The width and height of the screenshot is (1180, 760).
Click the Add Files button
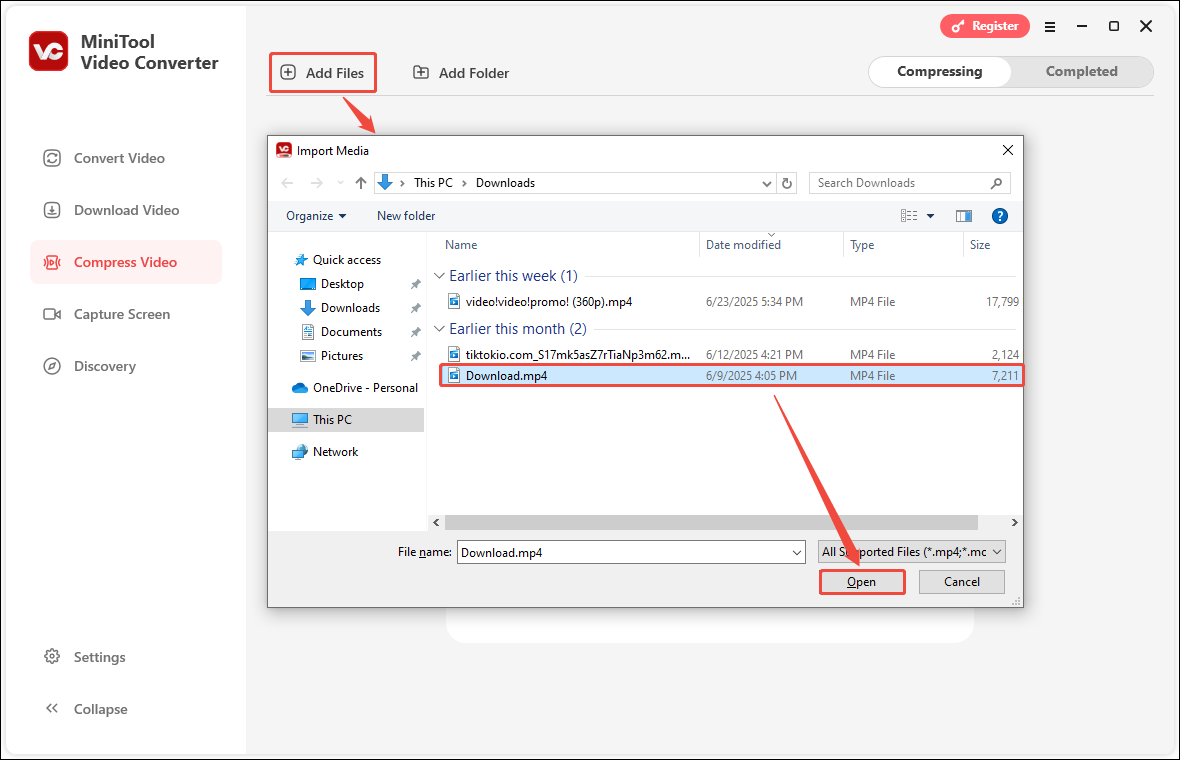coord(323,73)
